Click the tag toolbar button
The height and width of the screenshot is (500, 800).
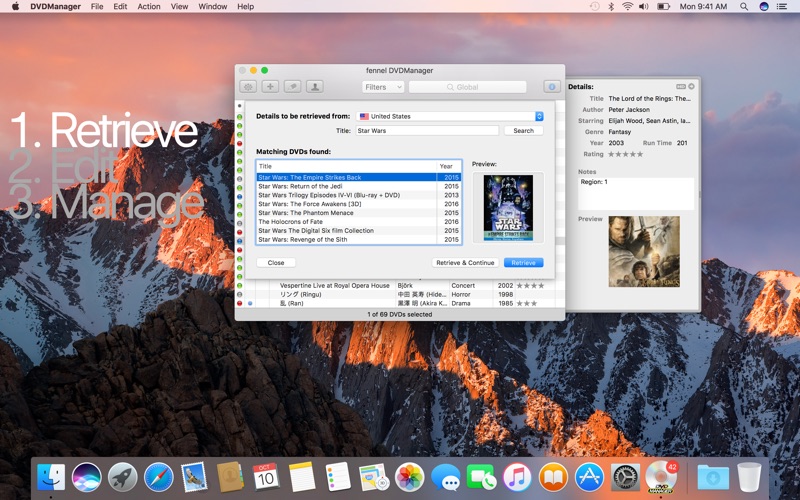[292, 87]
